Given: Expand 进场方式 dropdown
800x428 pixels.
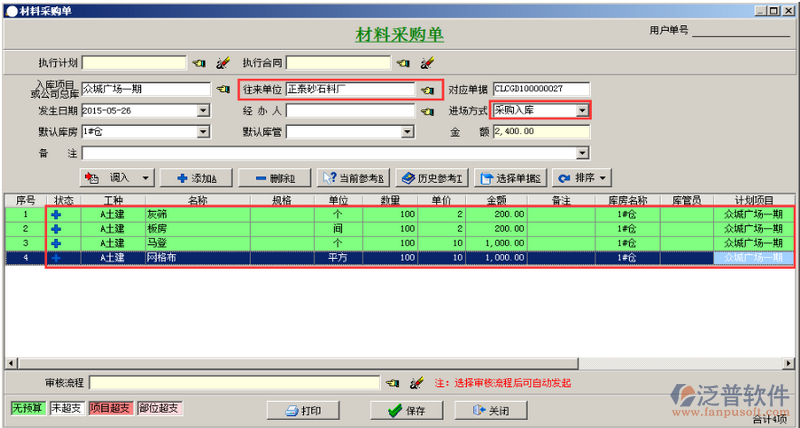Looking at the screenshot, I should [582, 110].
